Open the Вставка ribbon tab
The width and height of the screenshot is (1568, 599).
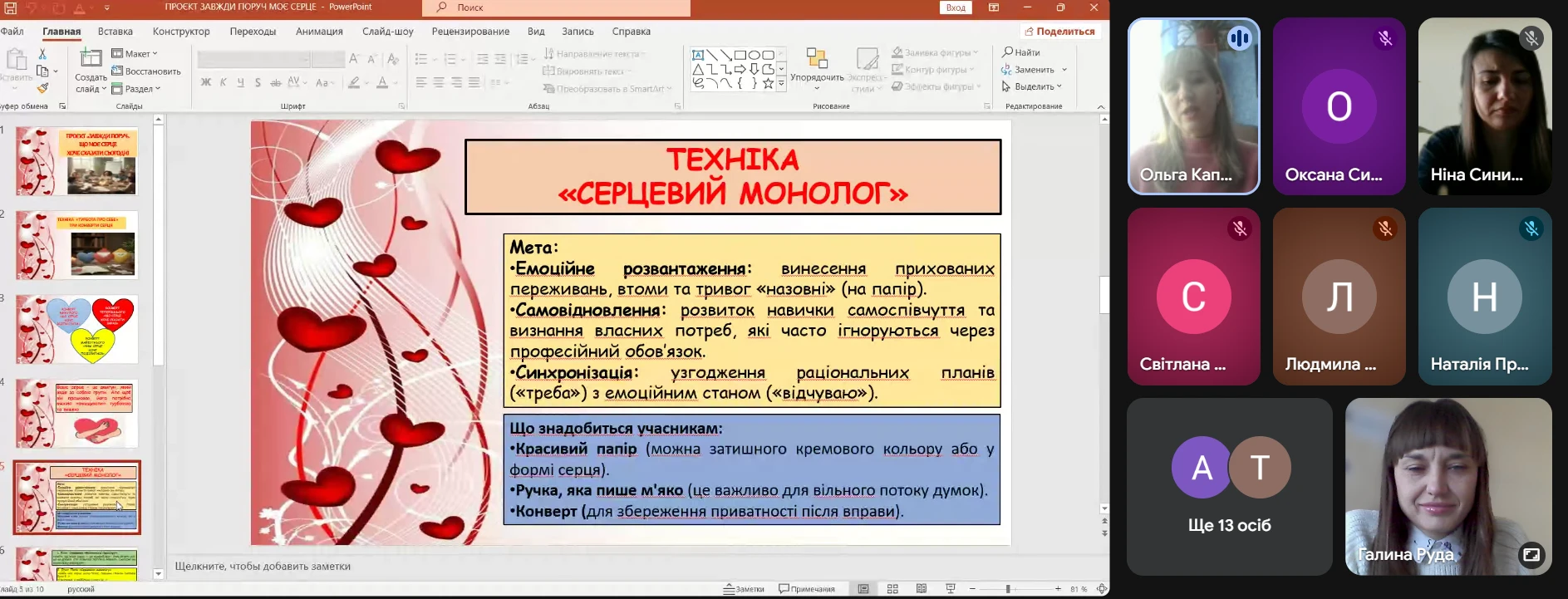(x=115, y=32)
